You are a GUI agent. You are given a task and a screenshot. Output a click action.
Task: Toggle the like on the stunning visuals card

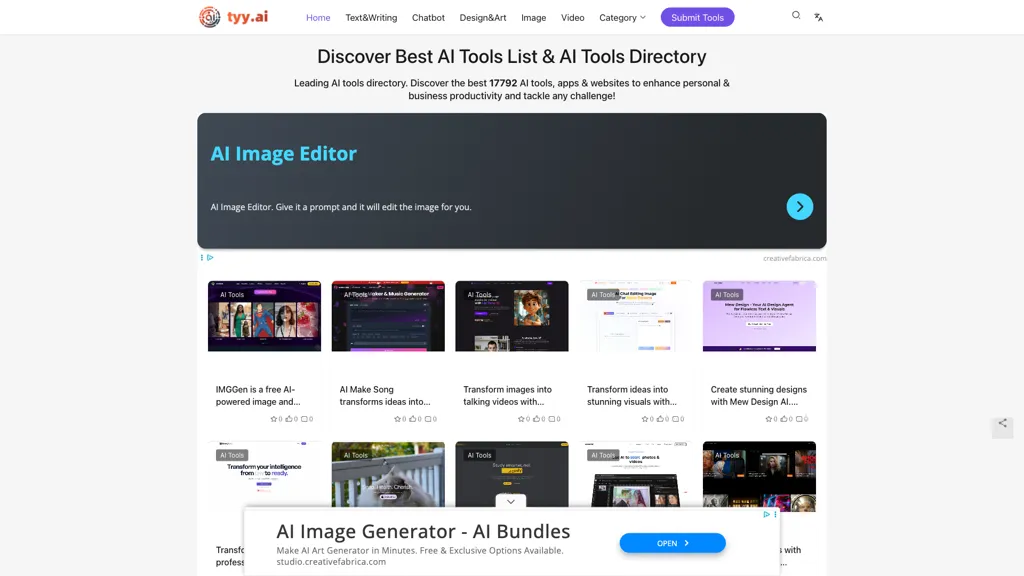pyautogui.click(x=662, y=418)
